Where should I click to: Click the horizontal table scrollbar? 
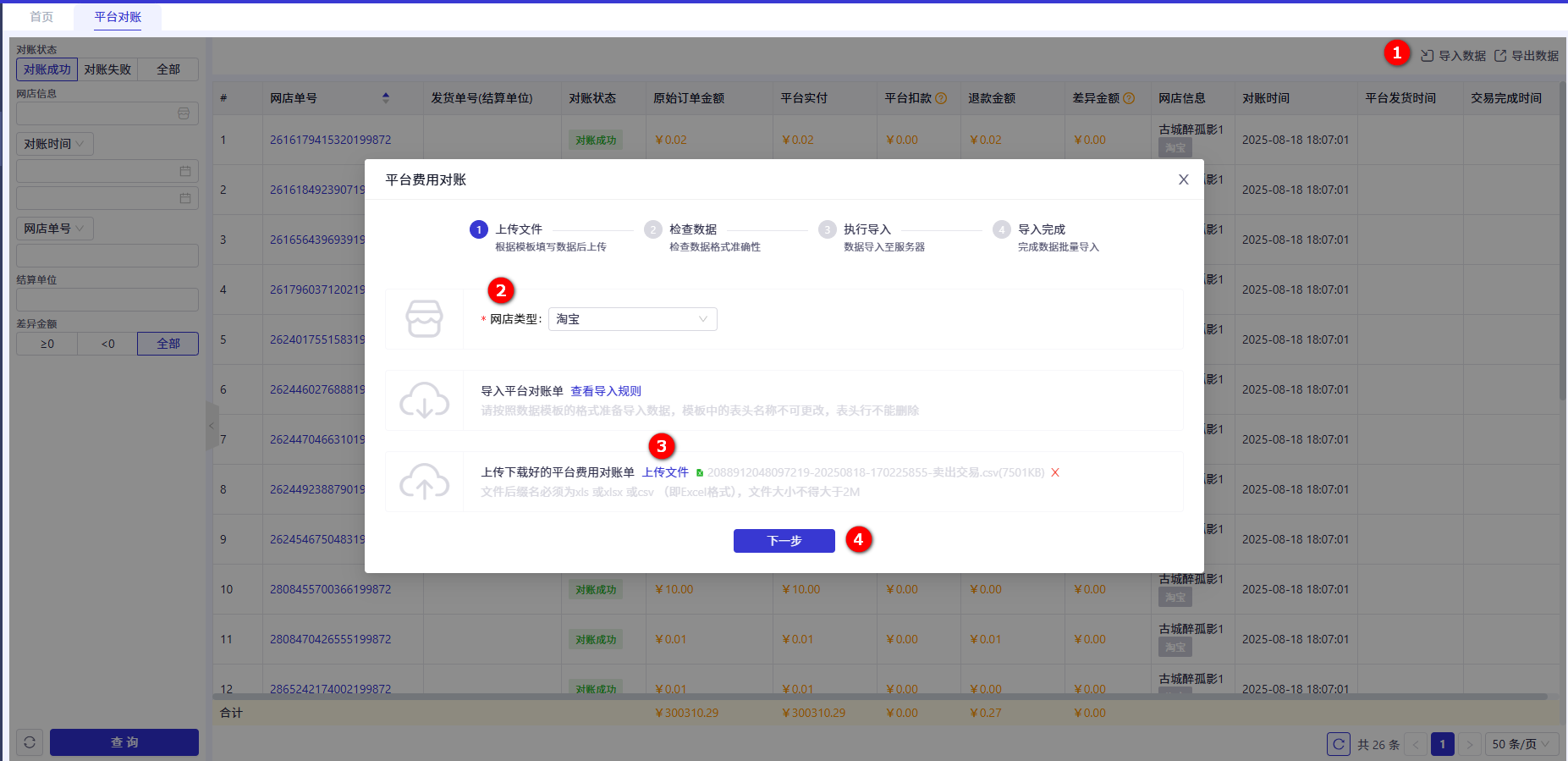(880, 697)
